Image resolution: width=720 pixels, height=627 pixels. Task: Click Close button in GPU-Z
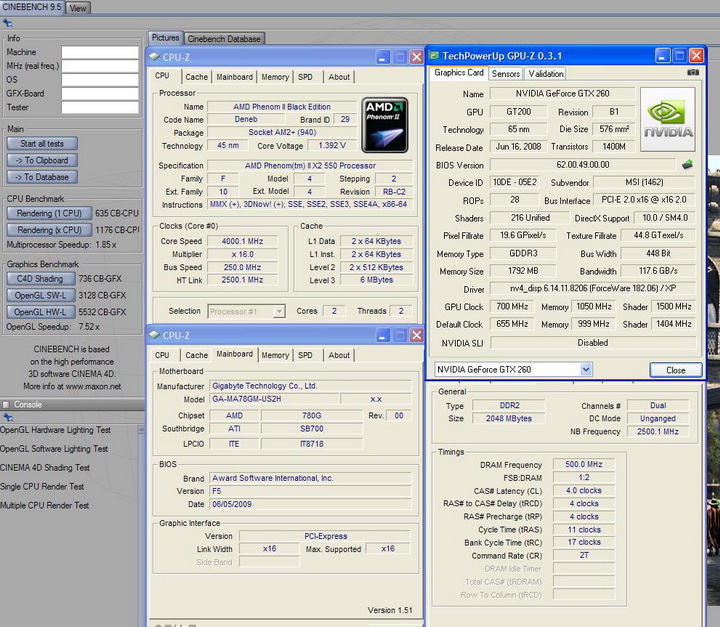click(x=676, y=370)
